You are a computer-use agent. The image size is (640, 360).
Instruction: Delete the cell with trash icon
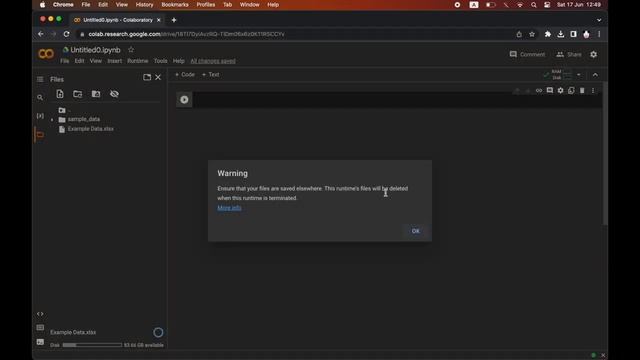coord(582,91)
